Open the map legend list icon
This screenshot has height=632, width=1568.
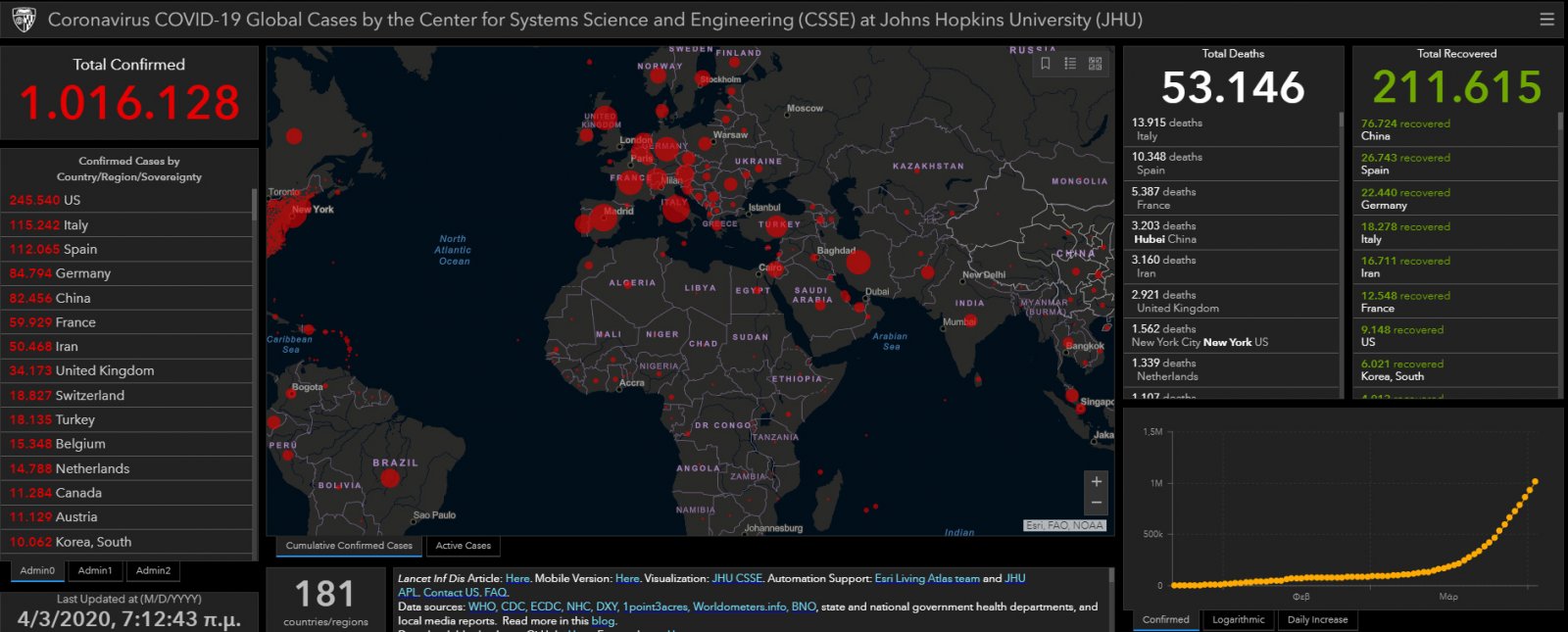coord(1070,64)
